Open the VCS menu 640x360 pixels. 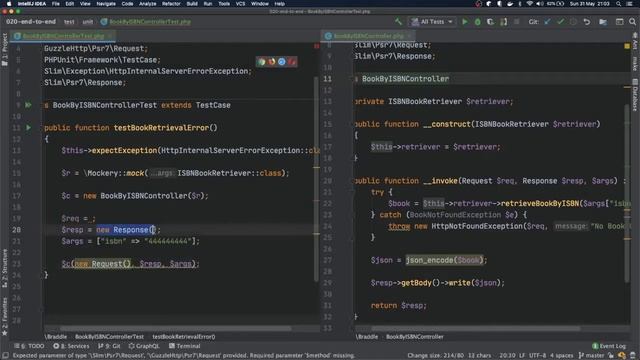point(240,4)
